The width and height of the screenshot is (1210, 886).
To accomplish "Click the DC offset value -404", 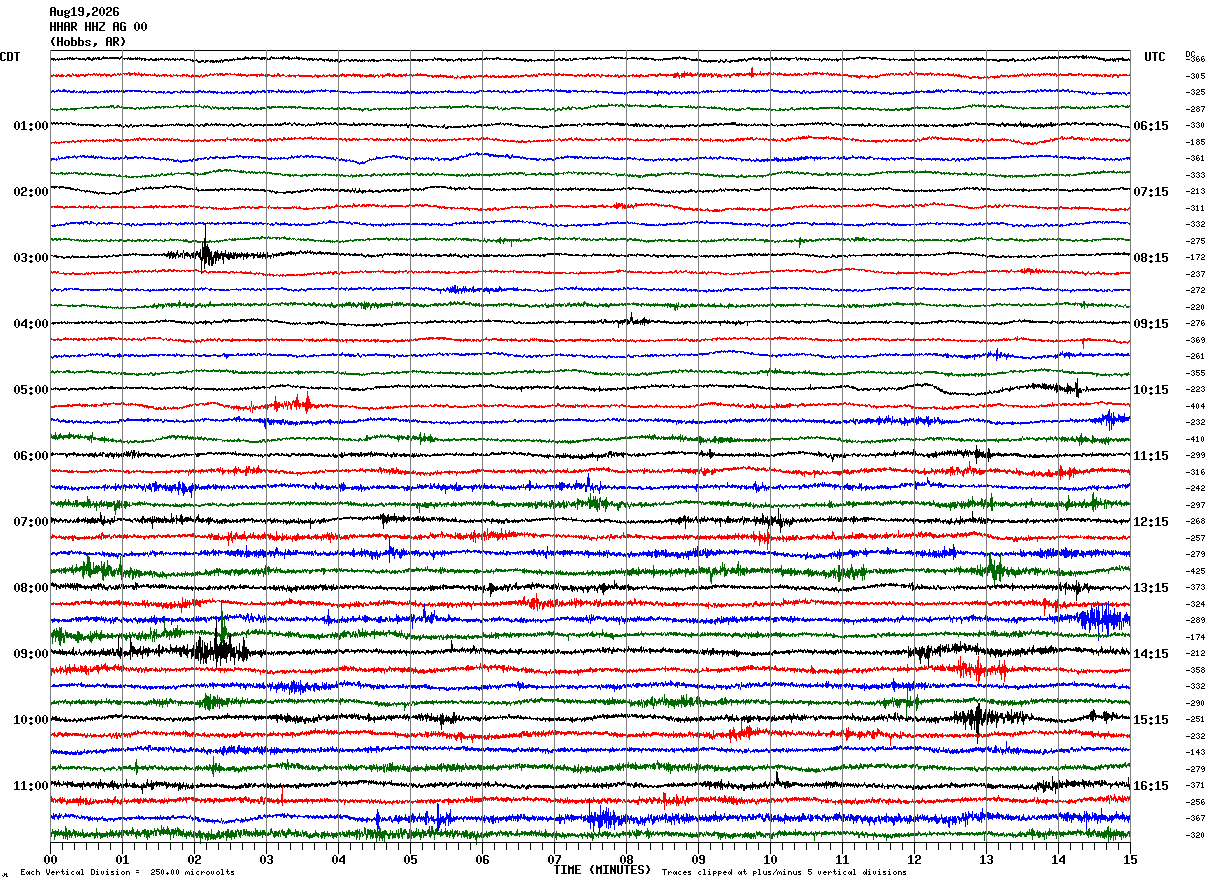I will tap(1195, 406).
